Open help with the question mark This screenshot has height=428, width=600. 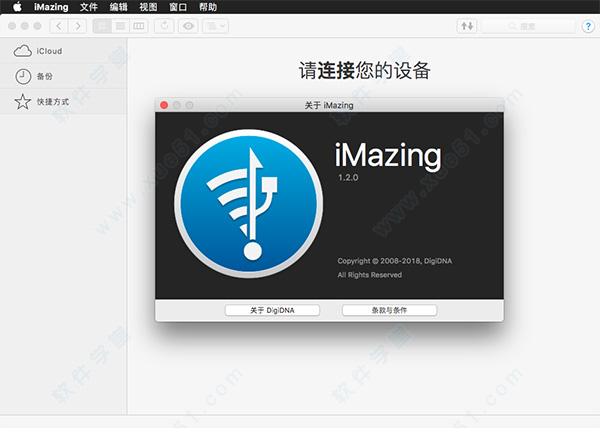pos(588,26)
